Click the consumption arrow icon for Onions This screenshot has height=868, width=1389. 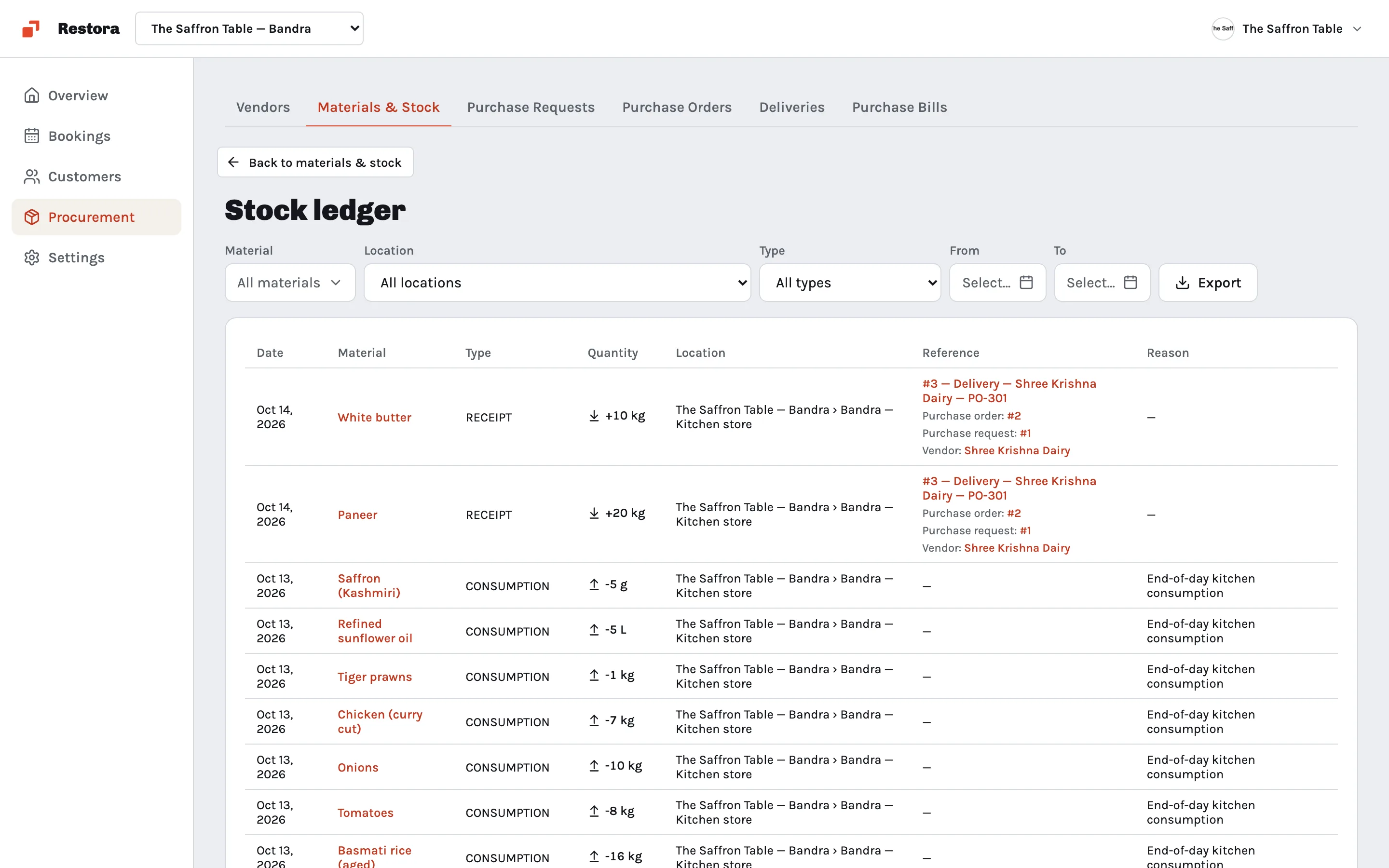(x=594, y=766)
